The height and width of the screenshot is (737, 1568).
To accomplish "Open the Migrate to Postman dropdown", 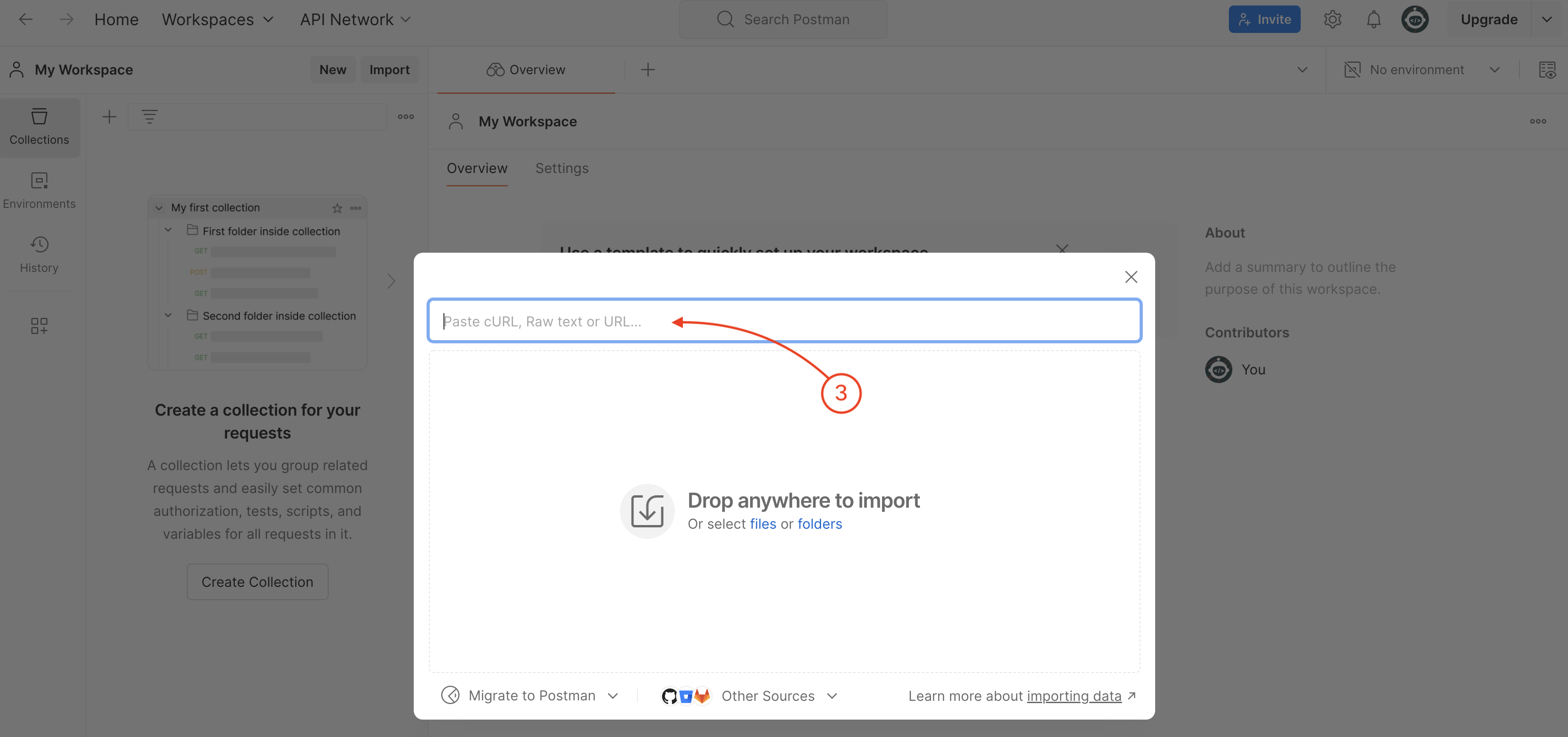I will click(x=530, y=696).
